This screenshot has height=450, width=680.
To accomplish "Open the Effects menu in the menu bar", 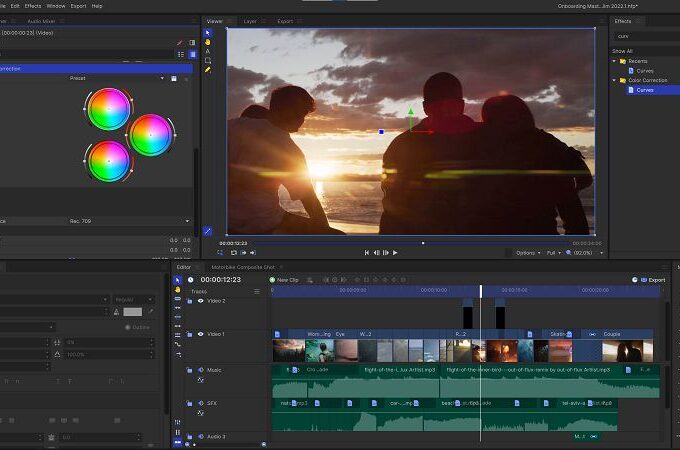I will pyautogui.click(x=32, y=6).
